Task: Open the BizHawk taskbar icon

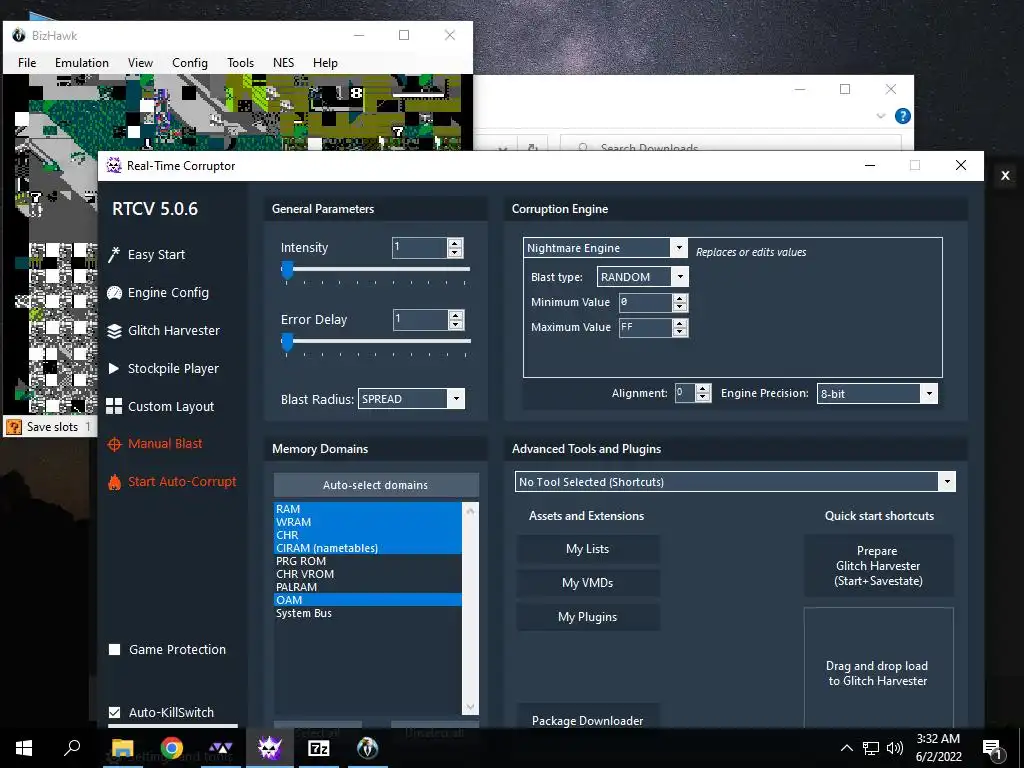Action: [x=368, y=748]
